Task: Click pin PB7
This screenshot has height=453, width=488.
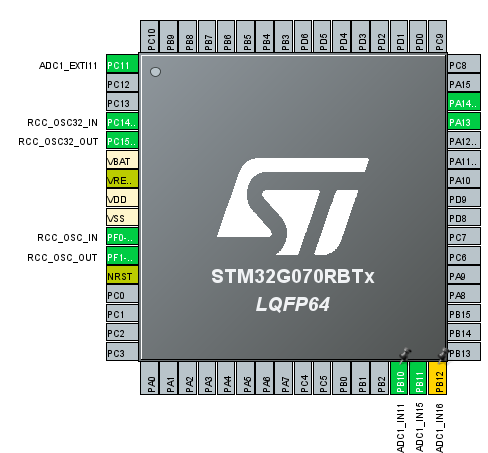Action: [x=207, y=37]
